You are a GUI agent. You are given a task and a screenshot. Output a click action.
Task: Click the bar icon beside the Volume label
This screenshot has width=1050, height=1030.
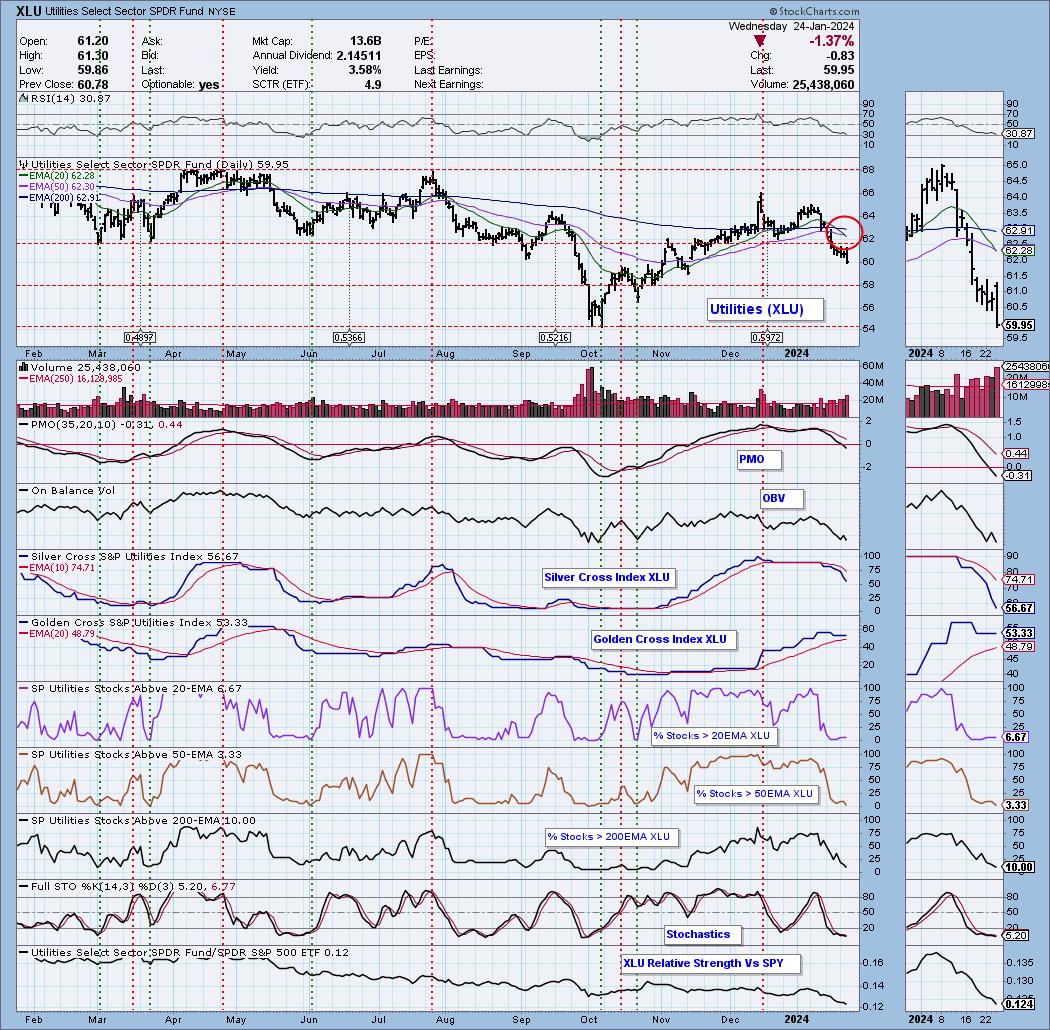pyautogui.click(x=23, y=367)
